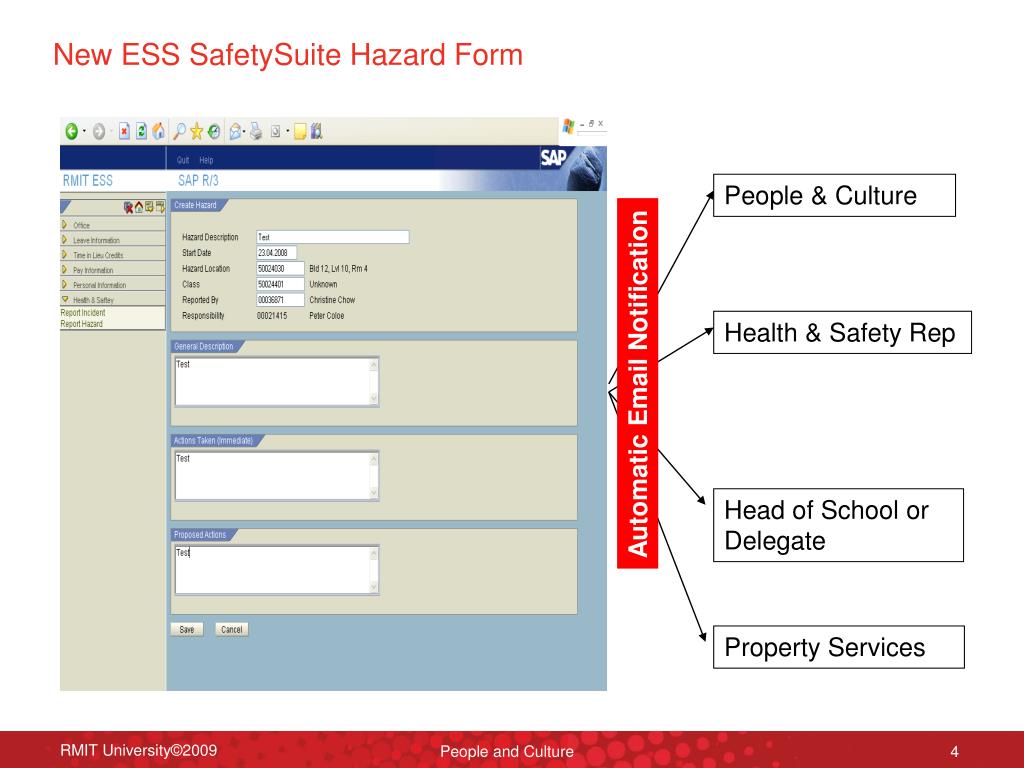Click the yellow note toolbar icon
The height and width of the screenshot is (768, 1024).
pos(300,132)
